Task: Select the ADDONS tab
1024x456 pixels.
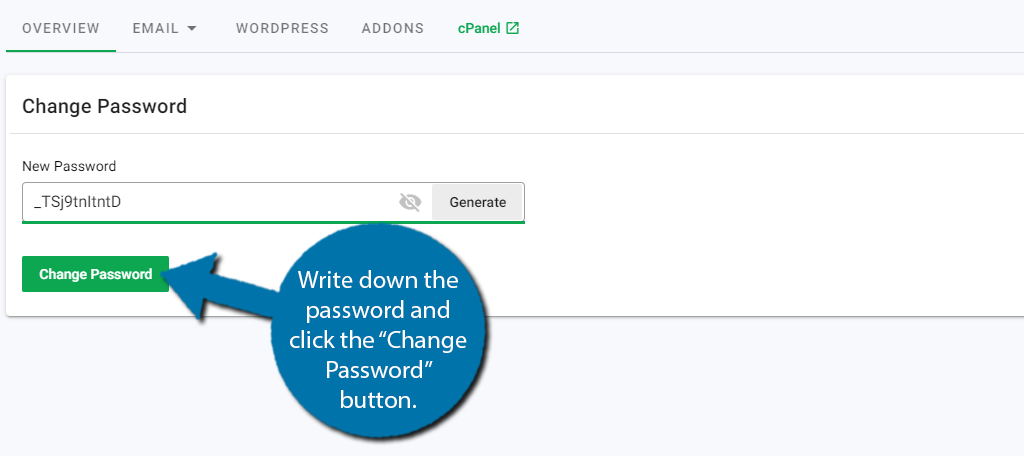Action: (x=392, y=29)
